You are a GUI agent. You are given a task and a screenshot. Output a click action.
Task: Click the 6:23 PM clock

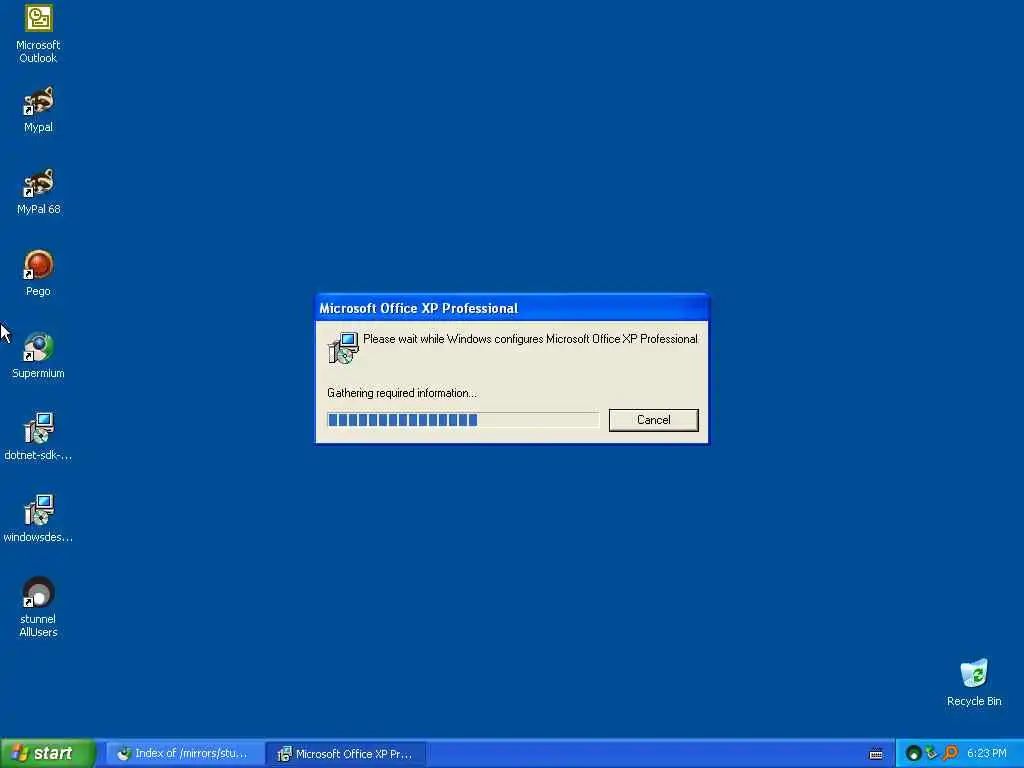(986, 754)
